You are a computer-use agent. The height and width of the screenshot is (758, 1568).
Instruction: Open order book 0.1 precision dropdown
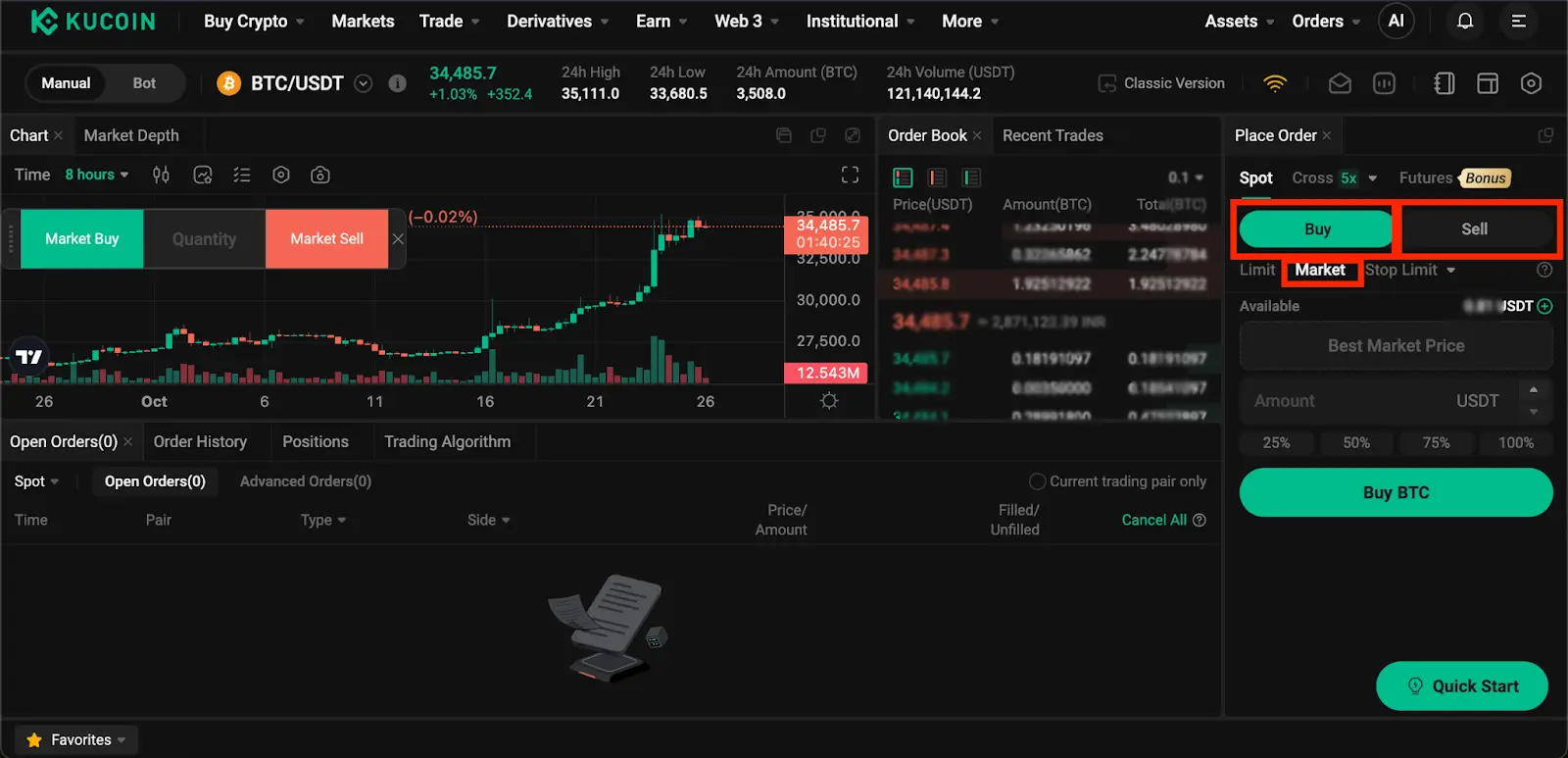coord(1186,177)
